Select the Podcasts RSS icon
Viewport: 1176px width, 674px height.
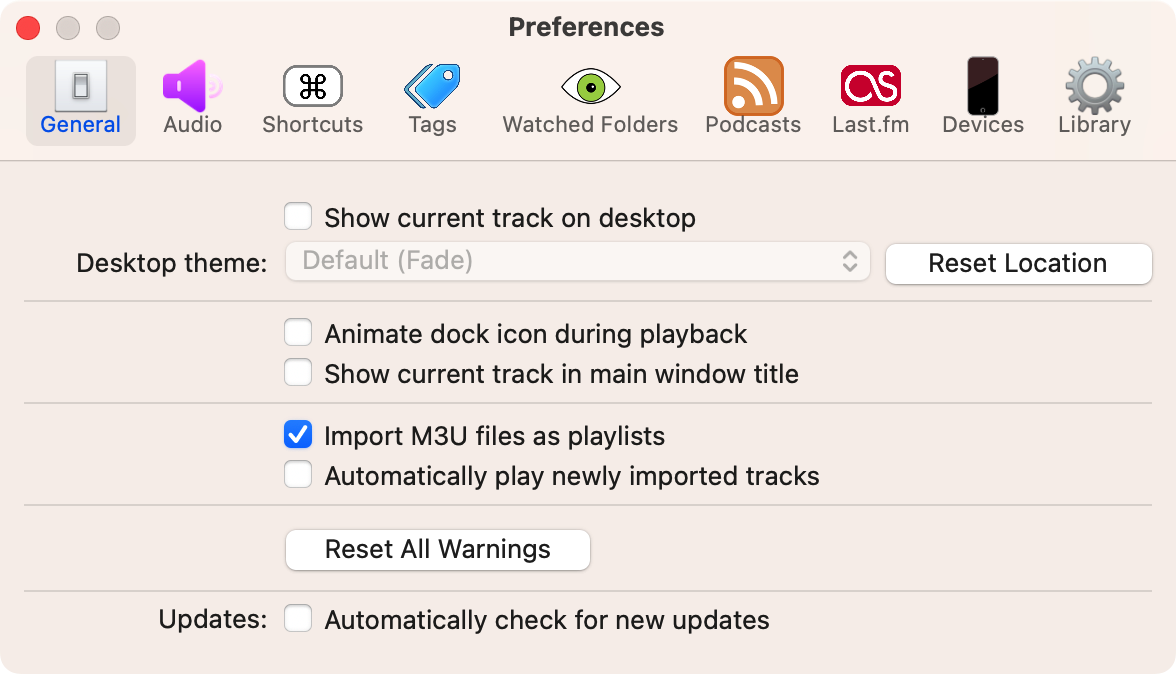coord(754,86)
